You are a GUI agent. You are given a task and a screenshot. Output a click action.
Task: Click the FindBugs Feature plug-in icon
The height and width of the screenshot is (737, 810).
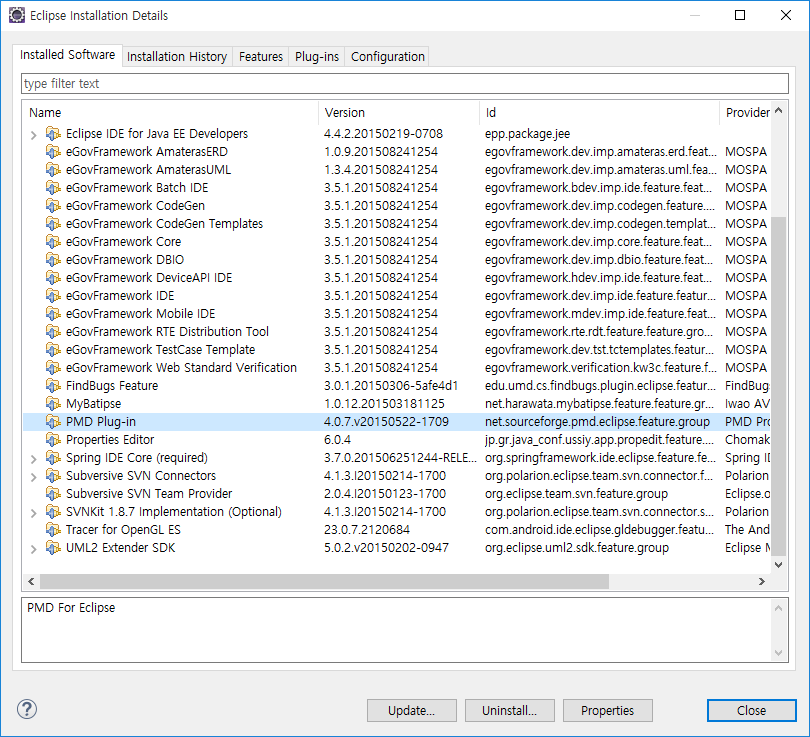point(53,386)
